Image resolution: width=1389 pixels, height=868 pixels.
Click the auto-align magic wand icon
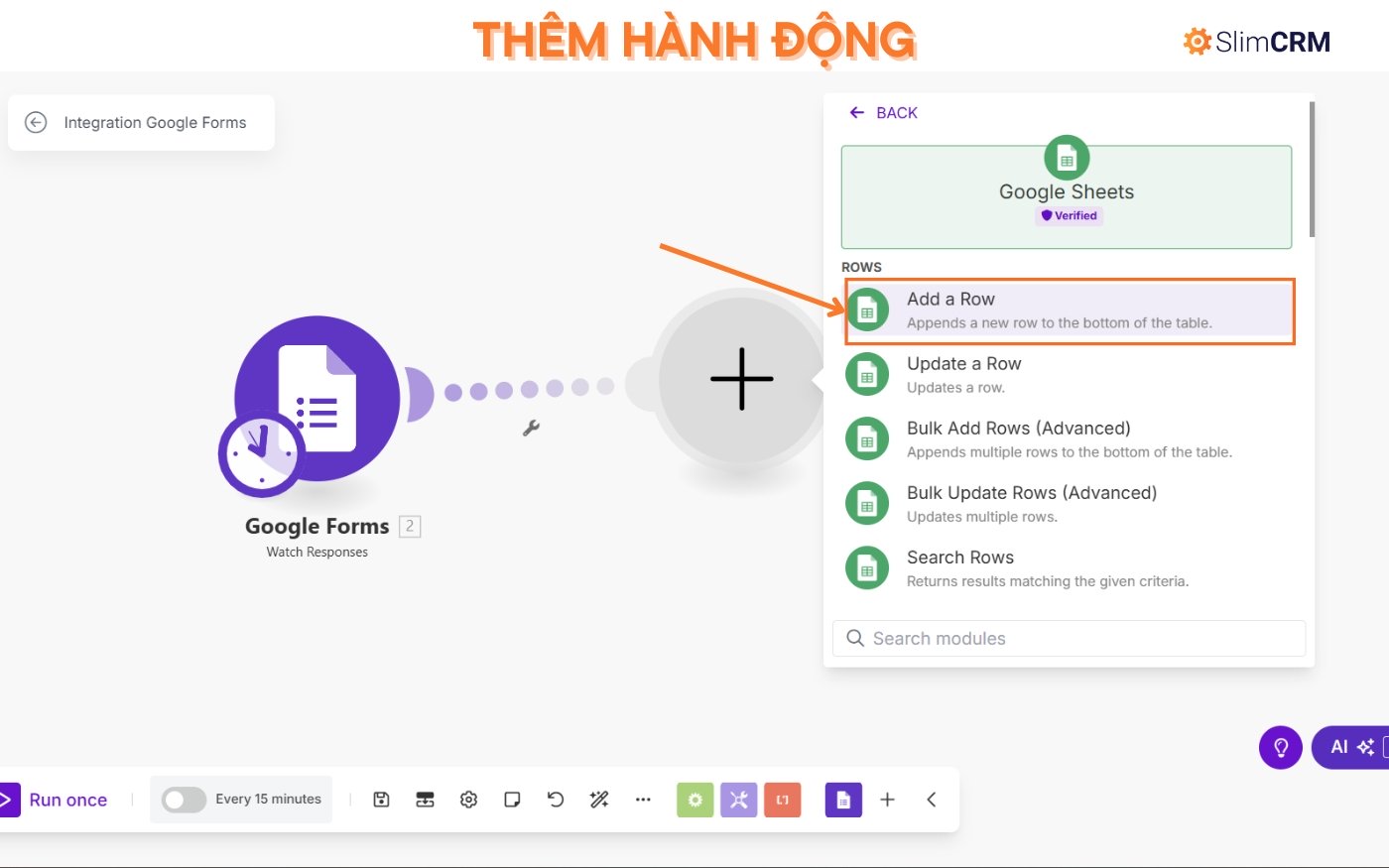pos(599,800)
